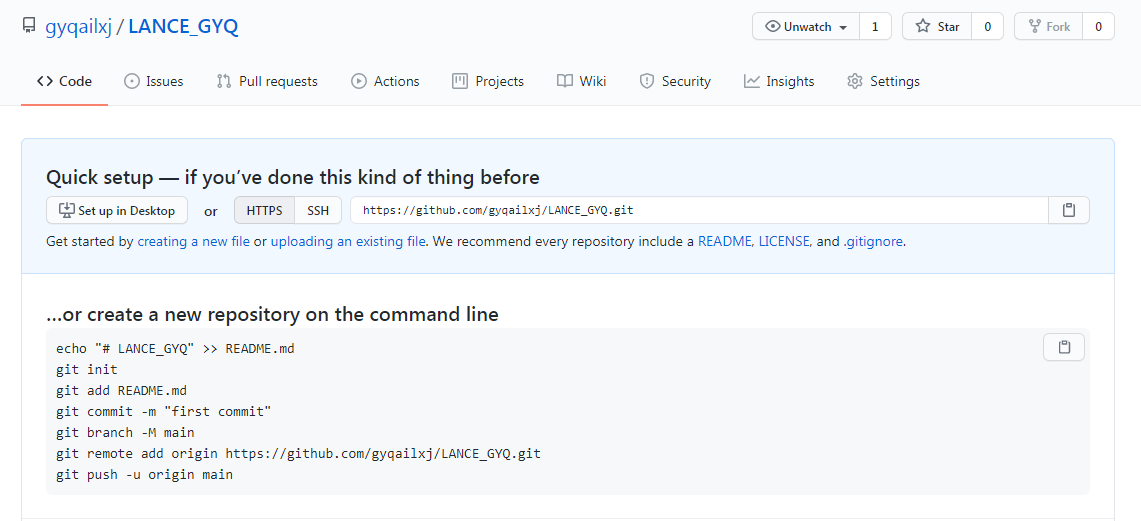Open the Unwatch notifications dropdown

tap(806, 27)
